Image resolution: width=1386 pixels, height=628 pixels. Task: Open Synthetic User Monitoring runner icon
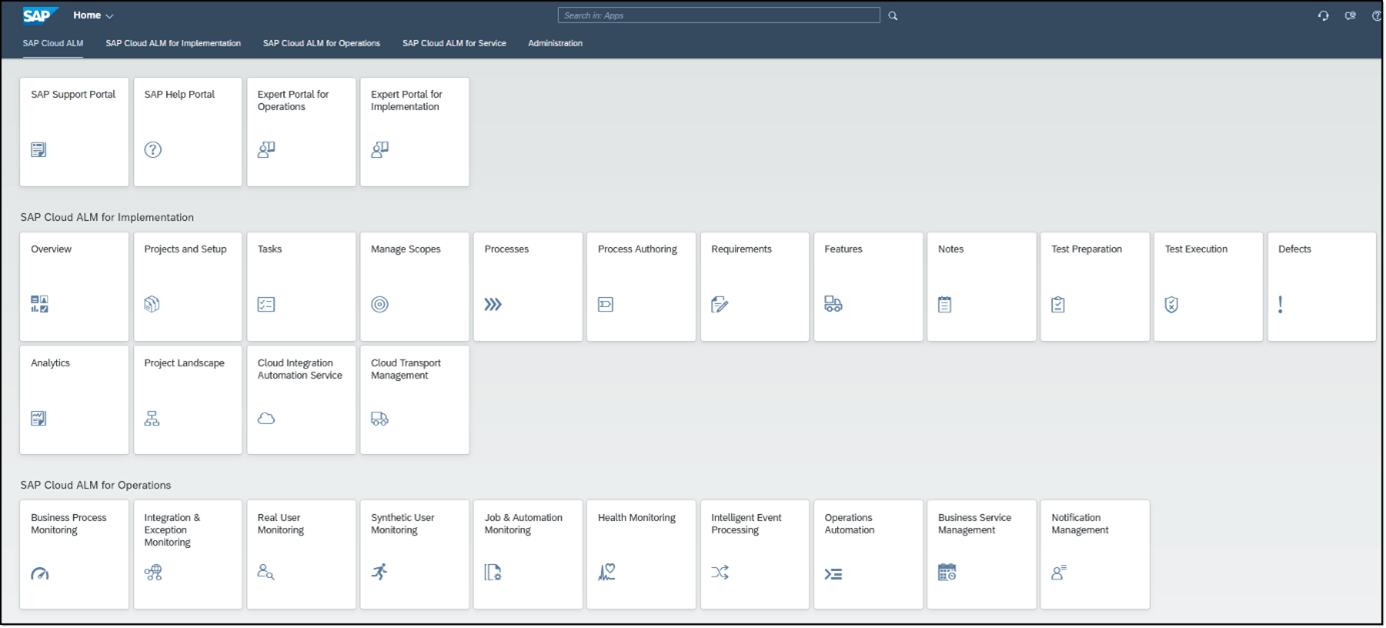[379, 572]
